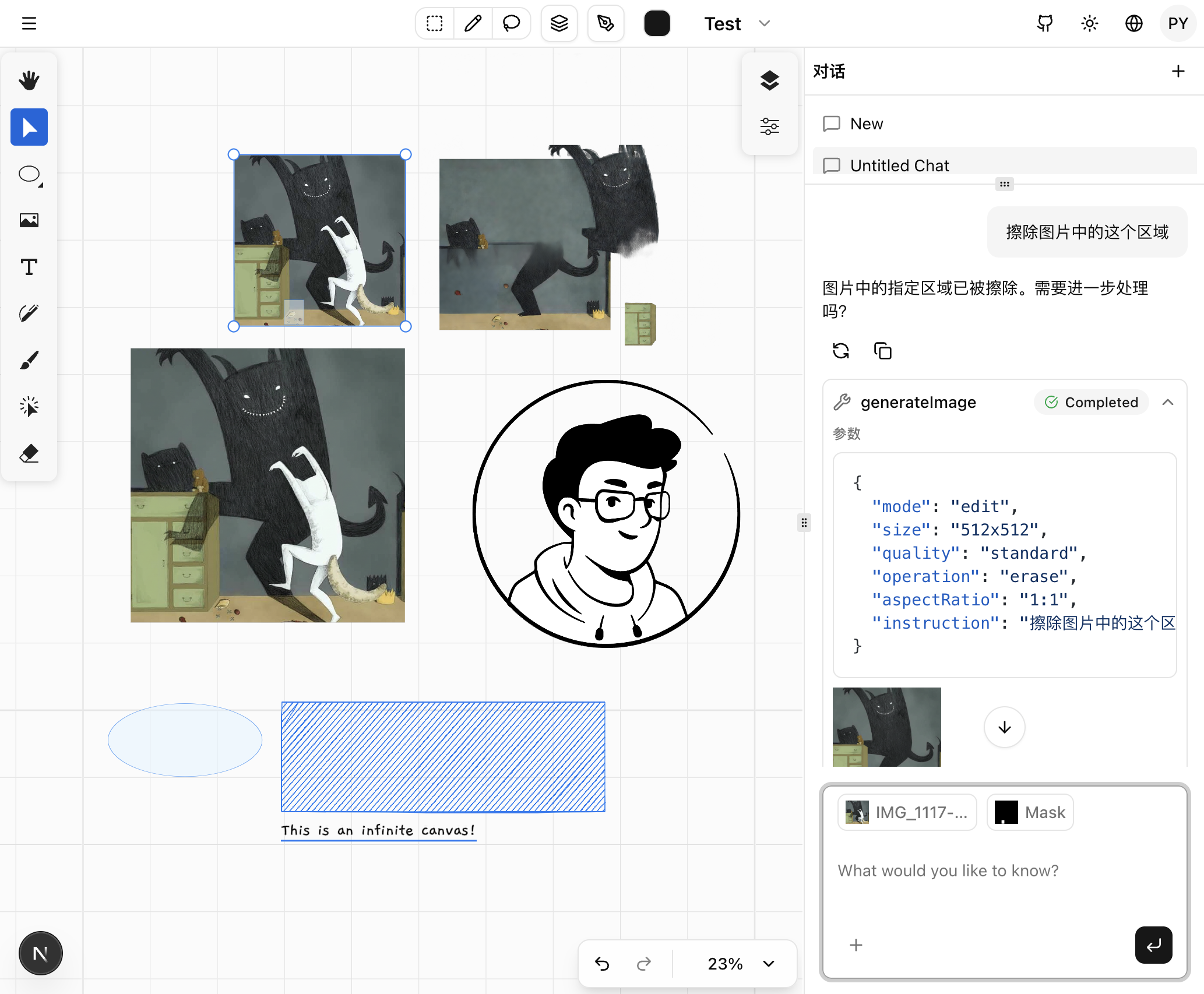Image resolution: width=1204 pixels, height=994 pixels.
Task: Activate the laser pointer tool
Action: [x=29, y=407]
